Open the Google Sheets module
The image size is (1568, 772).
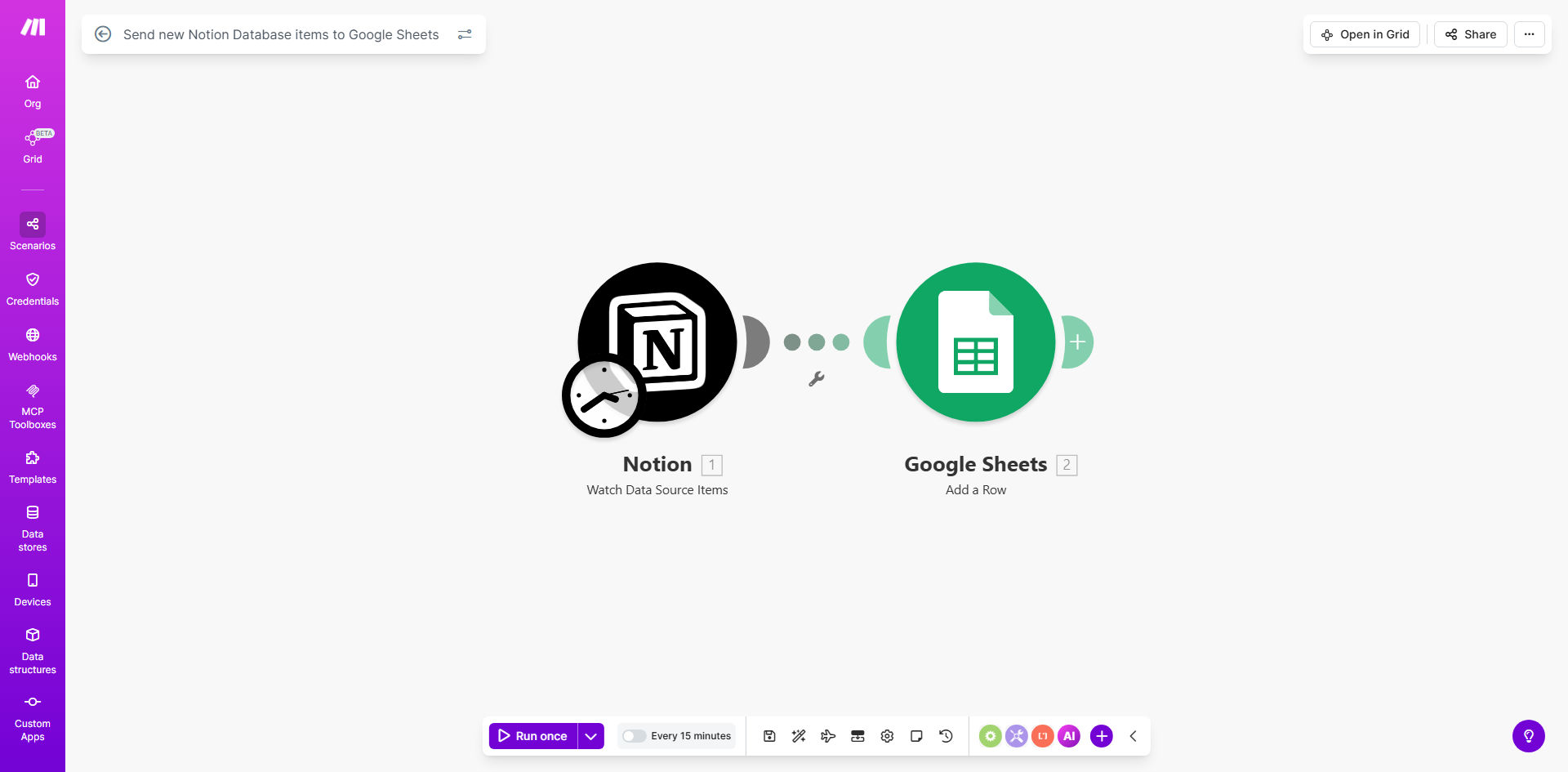pos(976,341)
